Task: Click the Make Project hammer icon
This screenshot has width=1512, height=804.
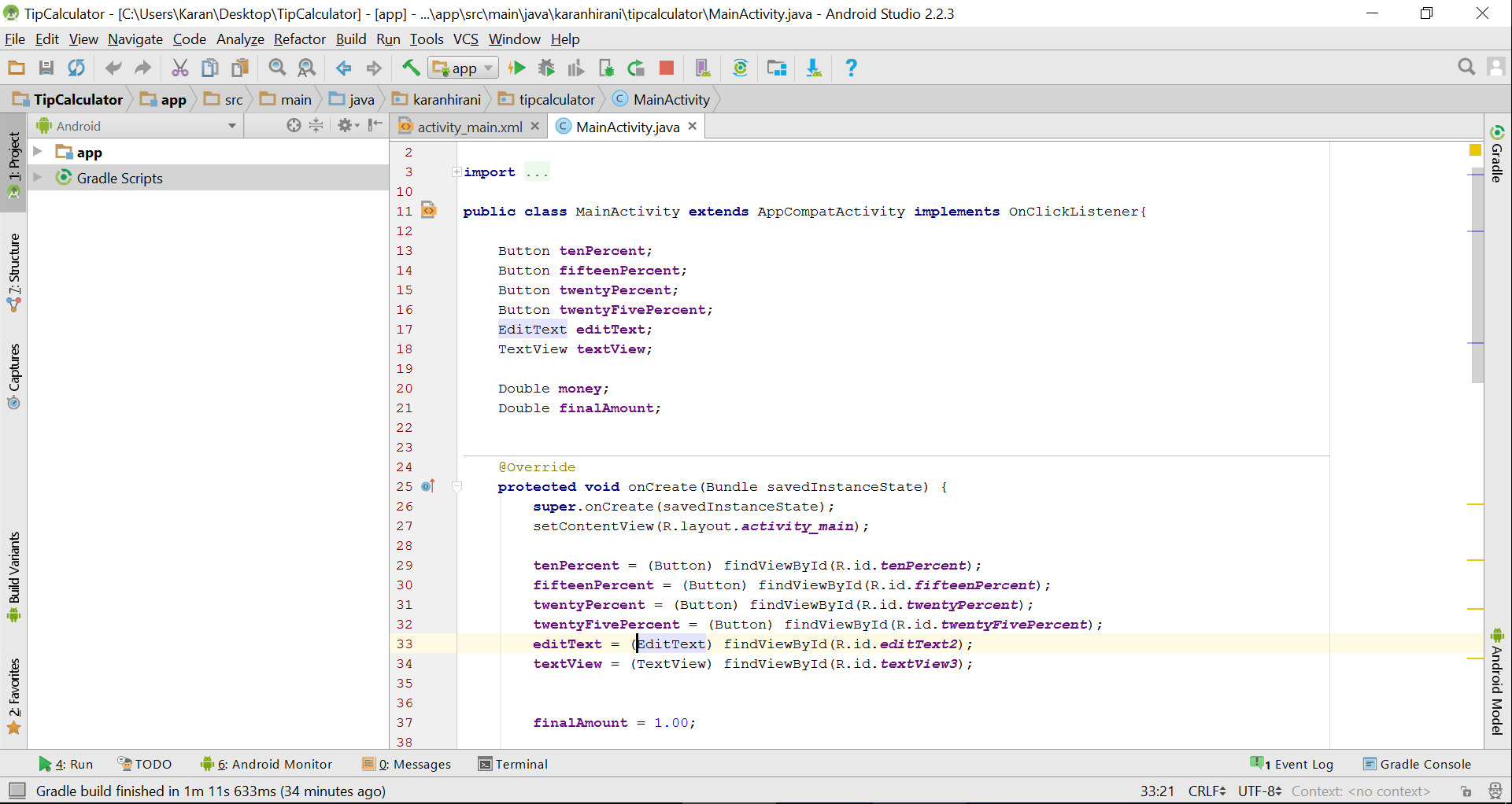Action: [410, 68]
